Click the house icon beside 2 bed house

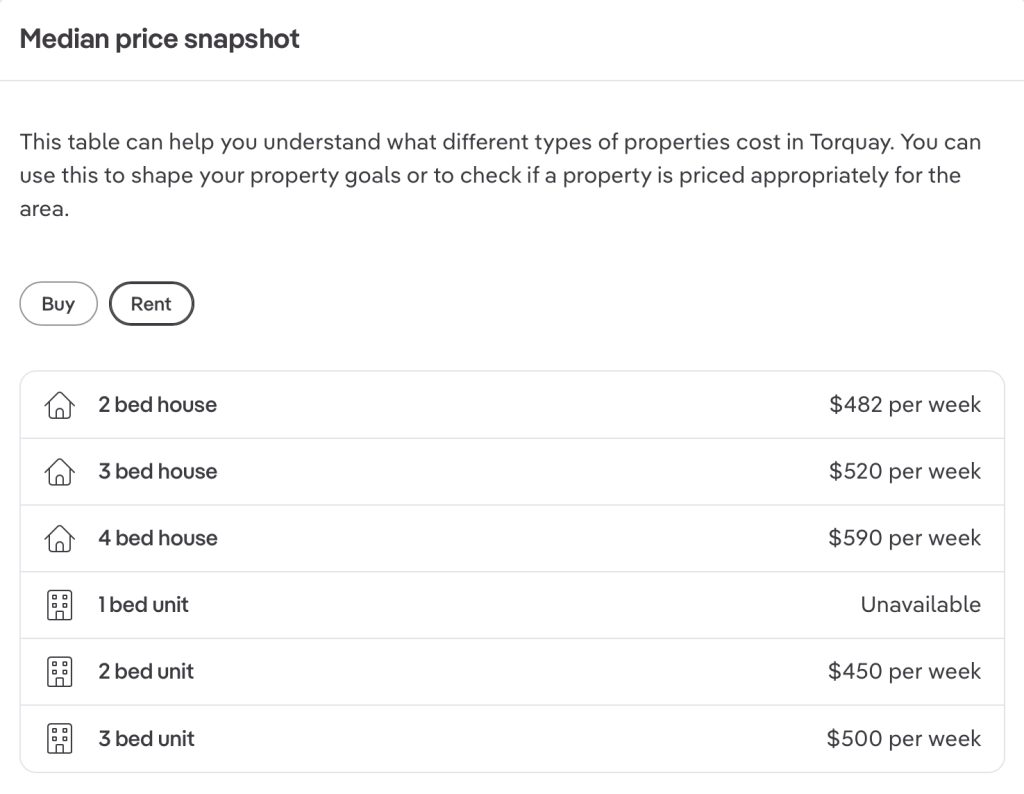pos(60,405)
